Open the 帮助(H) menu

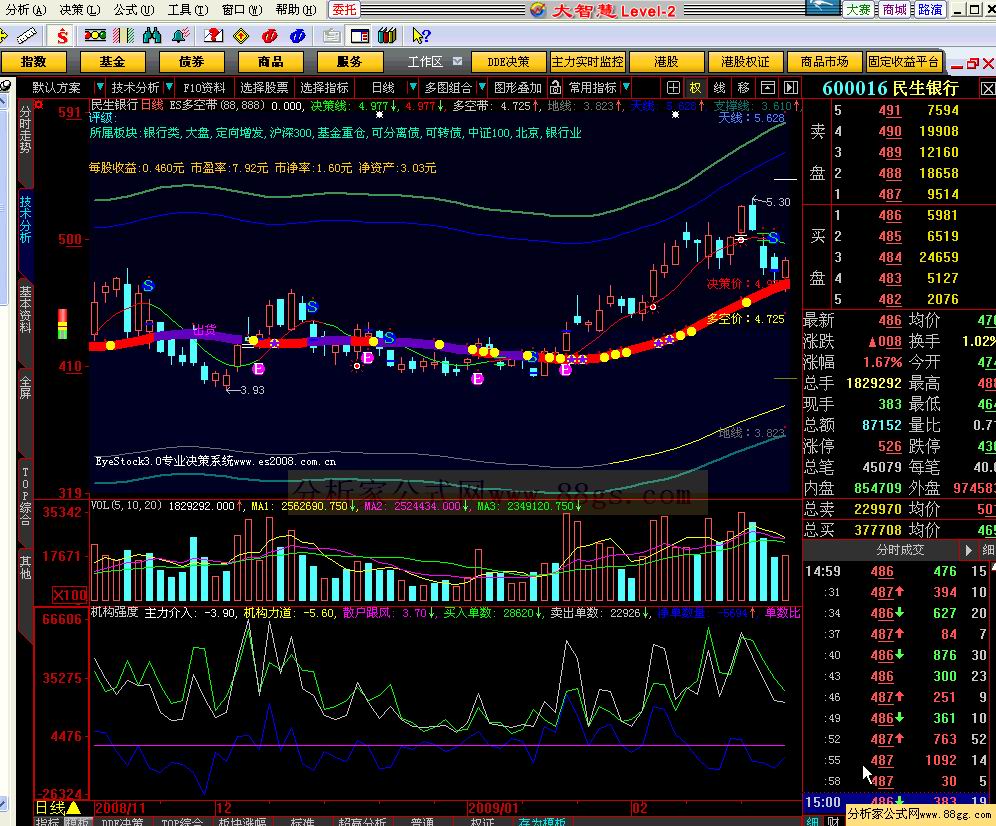click(x=296, y=10)
